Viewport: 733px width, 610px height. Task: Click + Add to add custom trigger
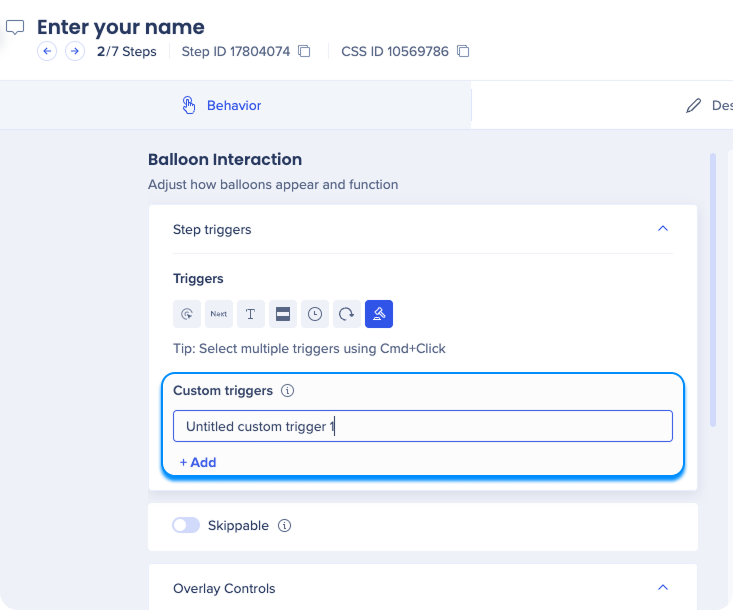pyautogui.click(x=198, y=462)
